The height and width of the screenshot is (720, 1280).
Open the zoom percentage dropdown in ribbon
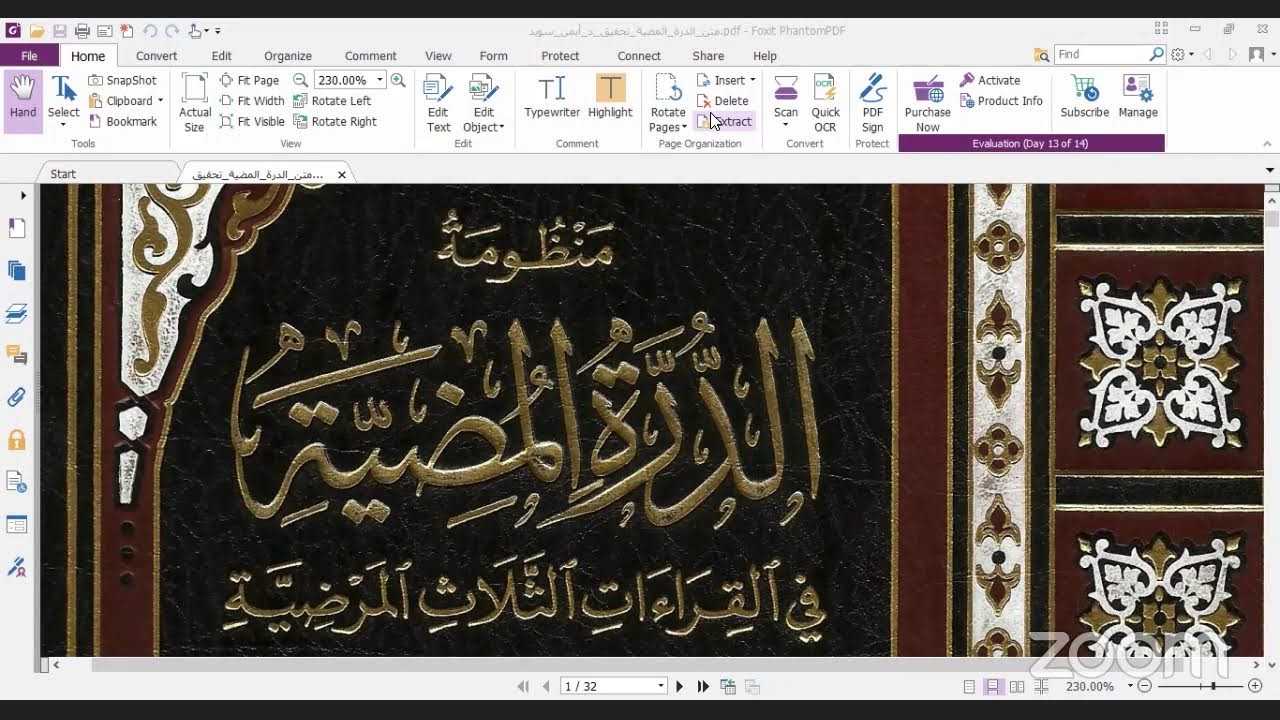click(x=379, y=80)
